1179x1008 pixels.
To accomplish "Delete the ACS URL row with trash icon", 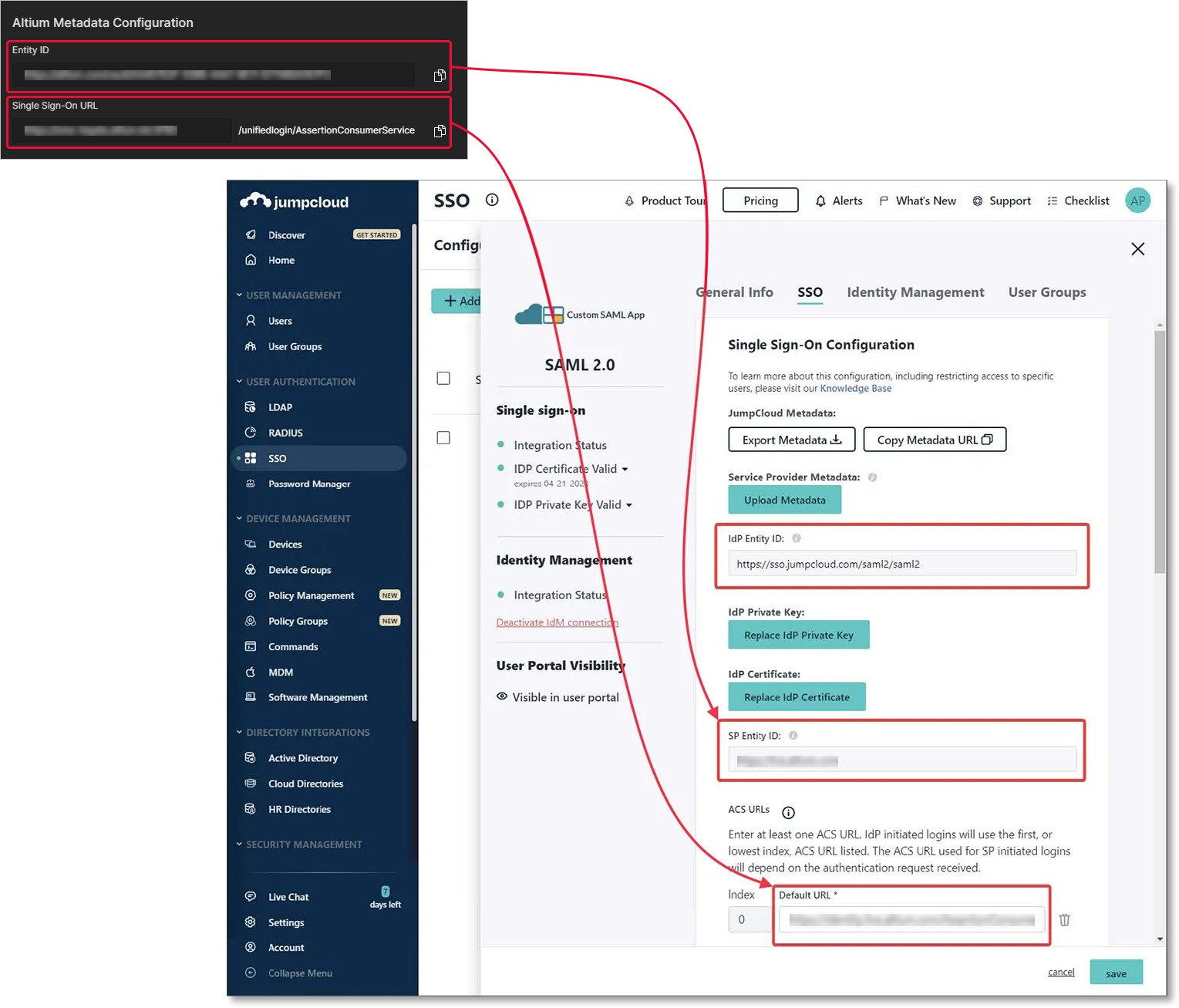I will tap(1064, 920).
